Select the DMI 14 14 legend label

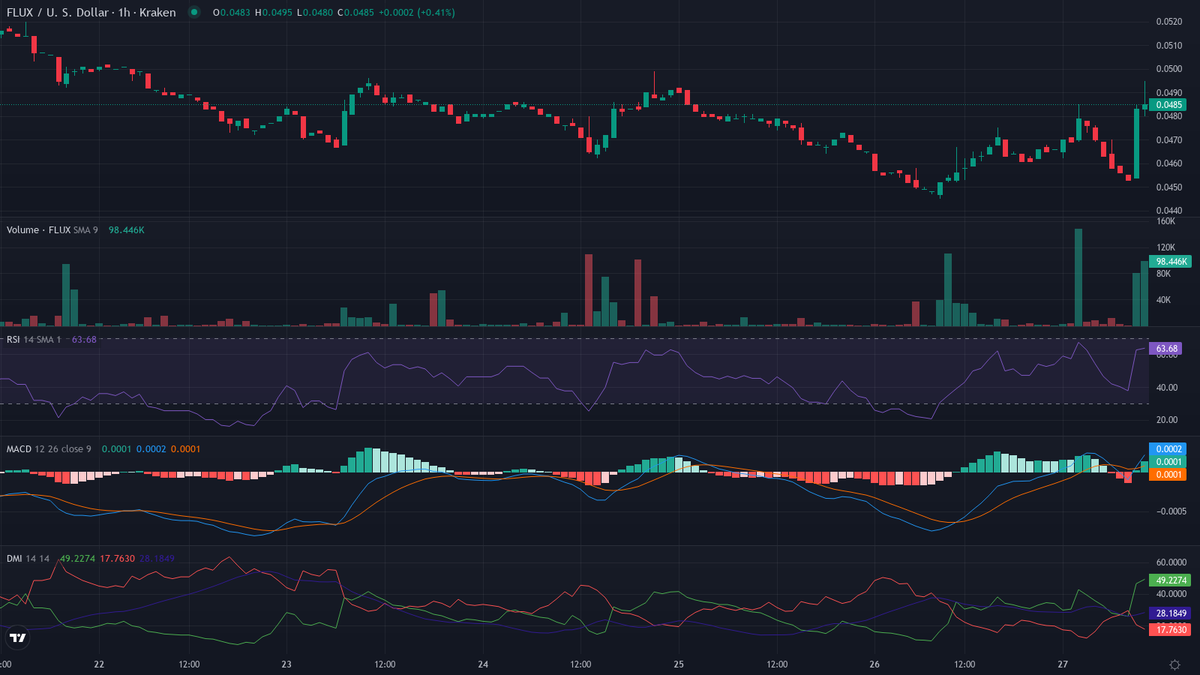[x=28, y=558]
